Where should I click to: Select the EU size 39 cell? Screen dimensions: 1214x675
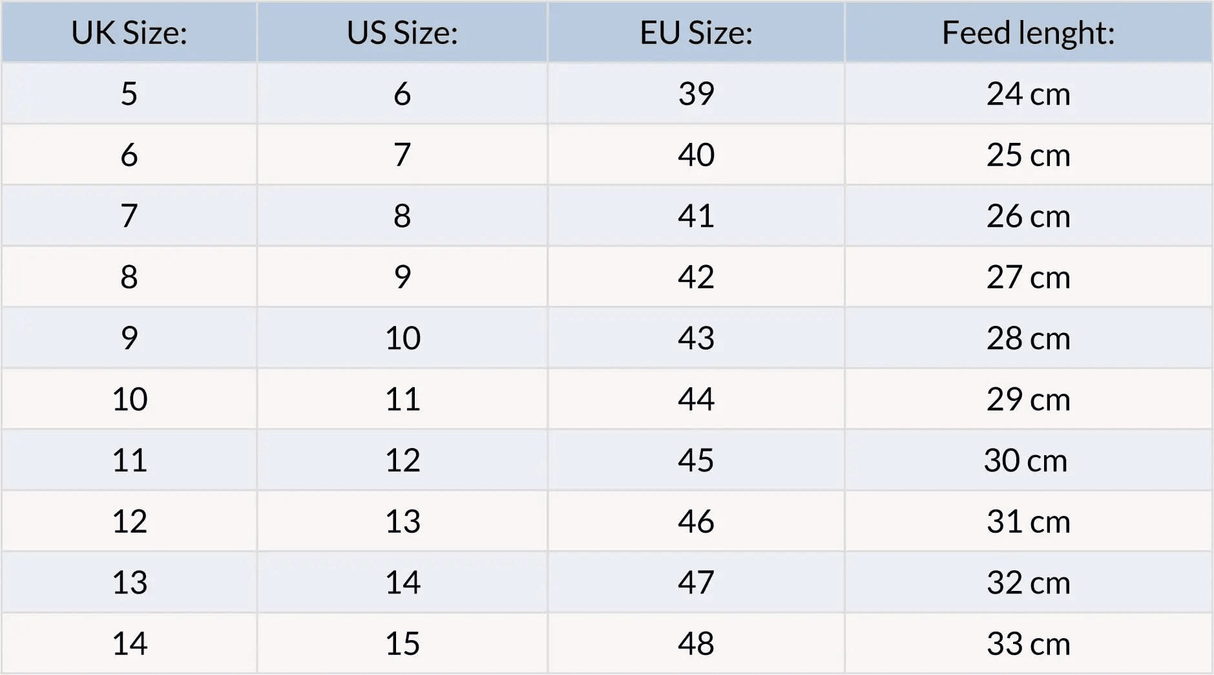(x=696, y=94)
